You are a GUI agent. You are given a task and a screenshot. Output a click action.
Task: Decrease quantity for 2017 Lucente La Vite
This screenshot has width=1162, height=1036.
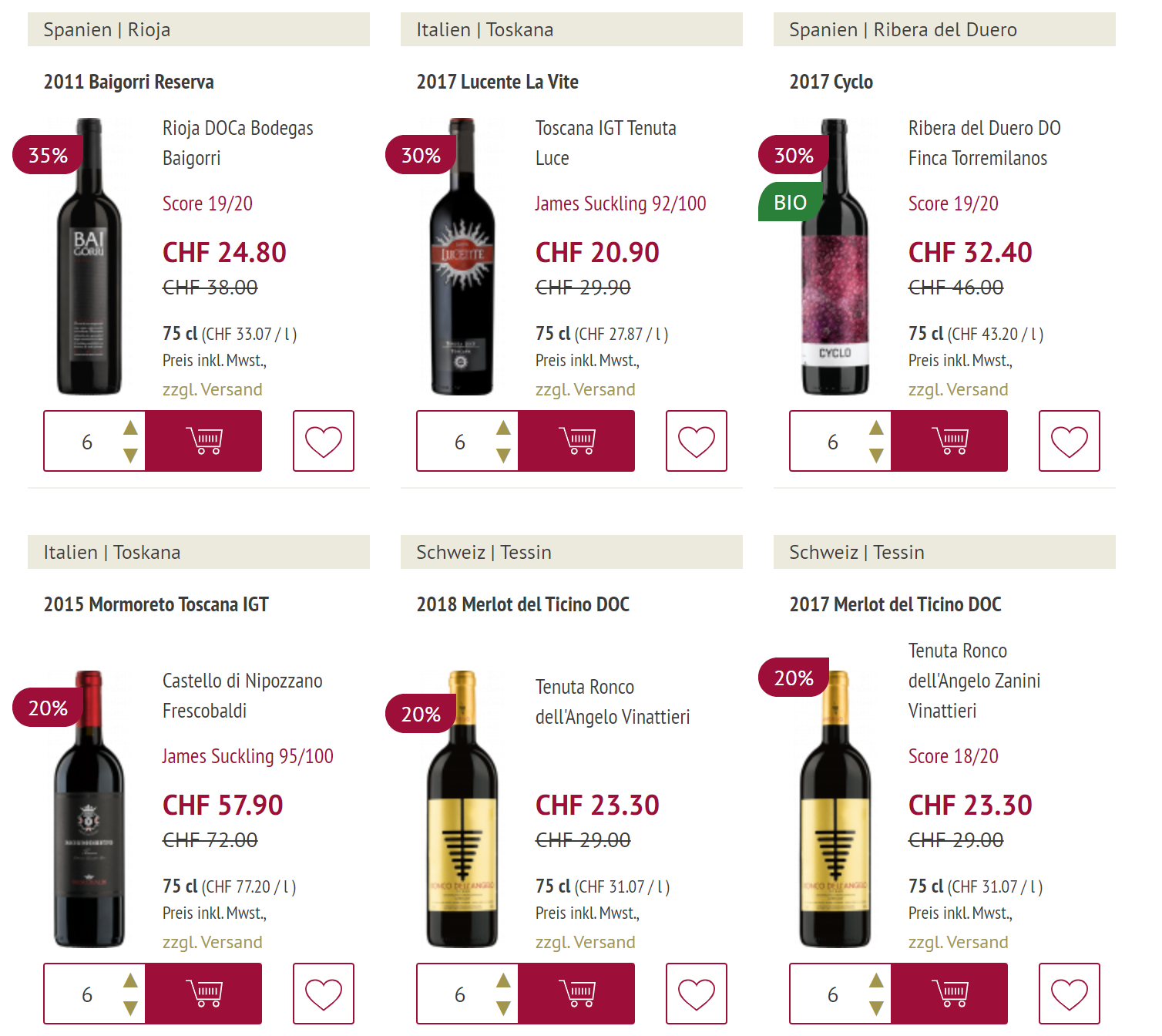(x=504, y=456)
